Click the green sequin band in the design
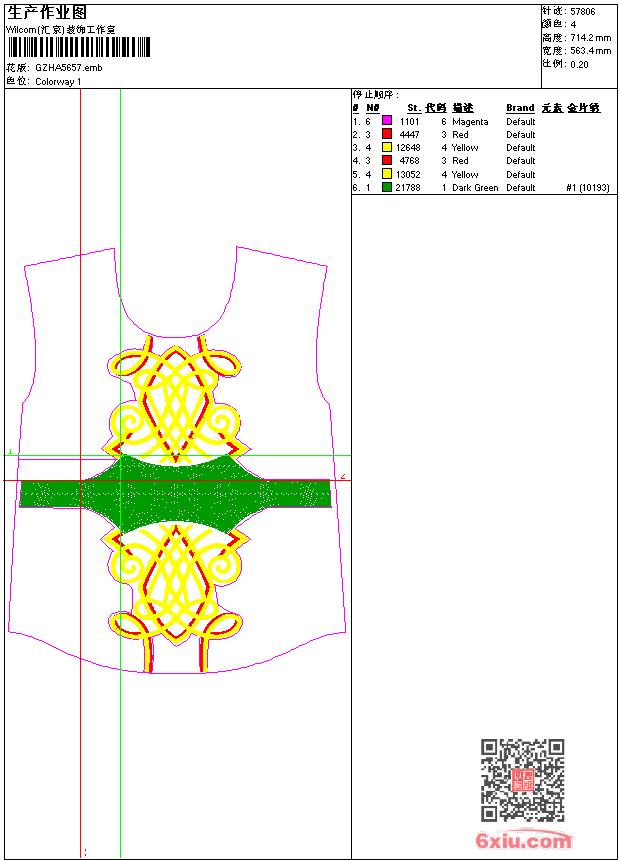620x860 pixels. (176, 494)
